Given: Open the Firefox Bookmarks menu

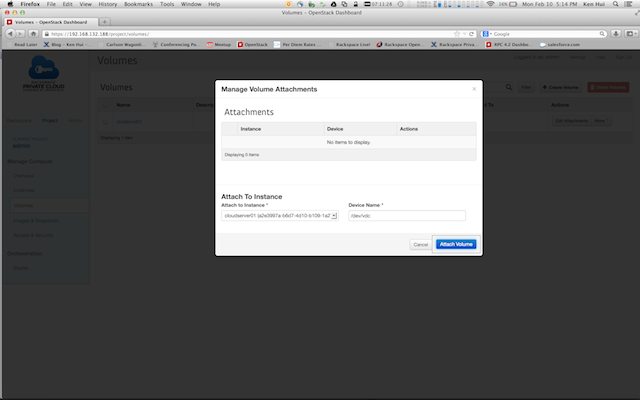Looking at the screenshot, I should [138, 4].
